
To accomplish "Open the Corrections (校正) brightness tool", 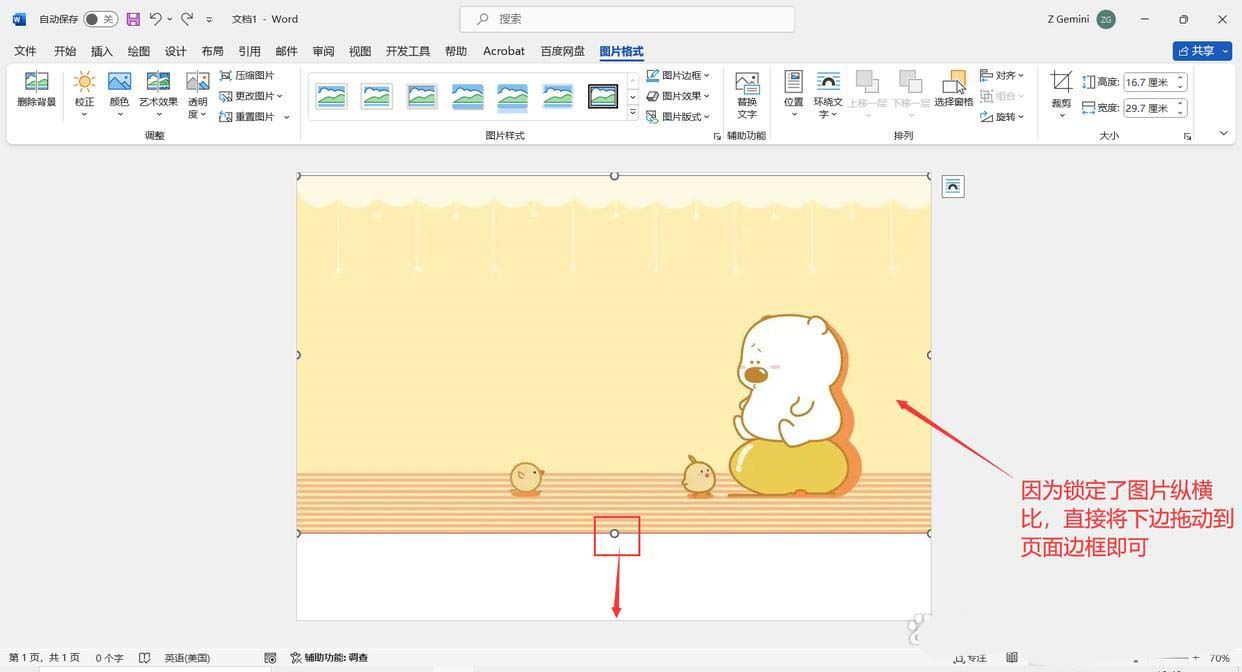I will point(84,83).
